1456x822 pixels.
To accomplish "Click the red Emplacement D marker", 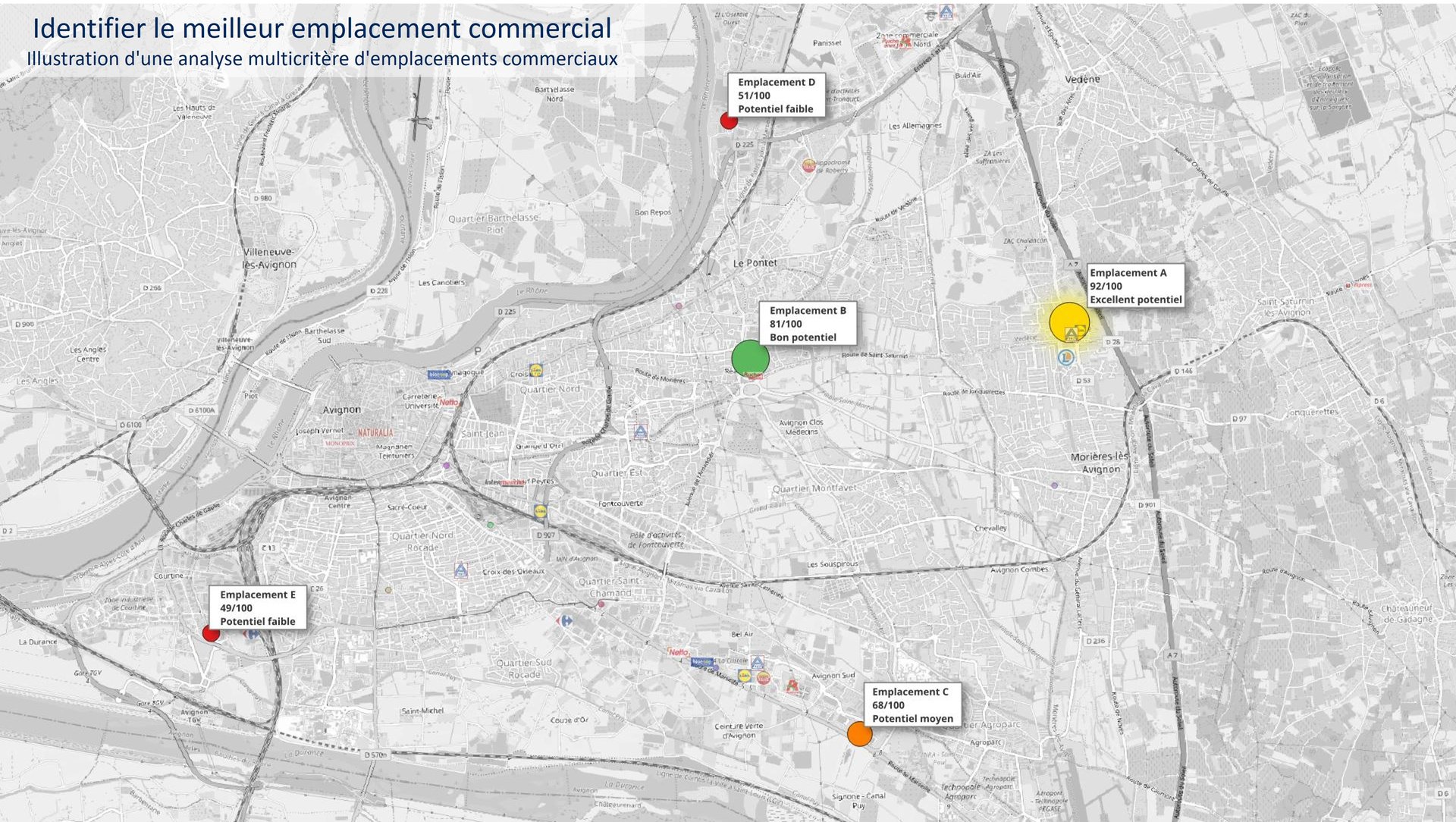I will coord(729,121).
